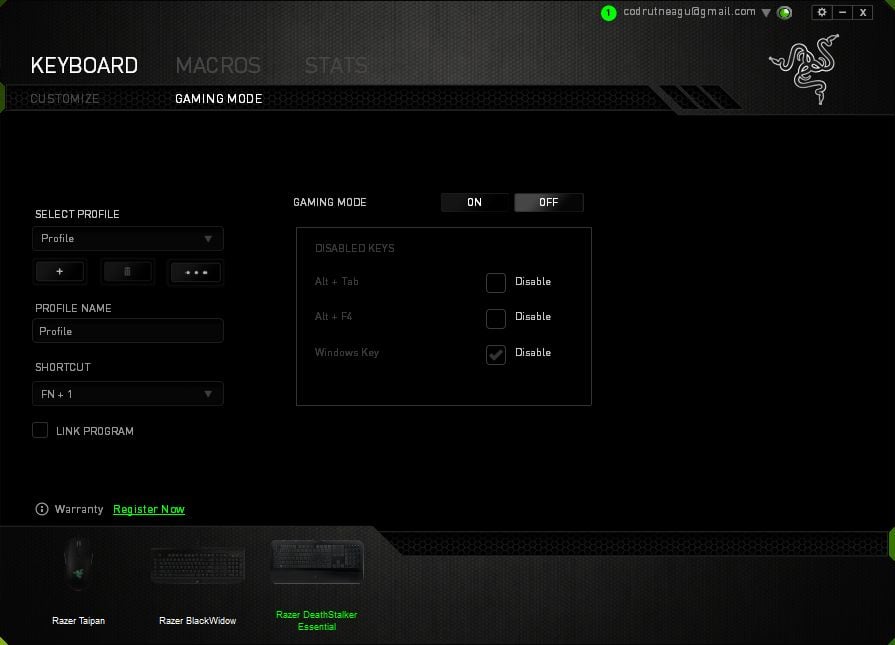Expand the Shortcut FN + 1 dropdown

click(128, 394)
